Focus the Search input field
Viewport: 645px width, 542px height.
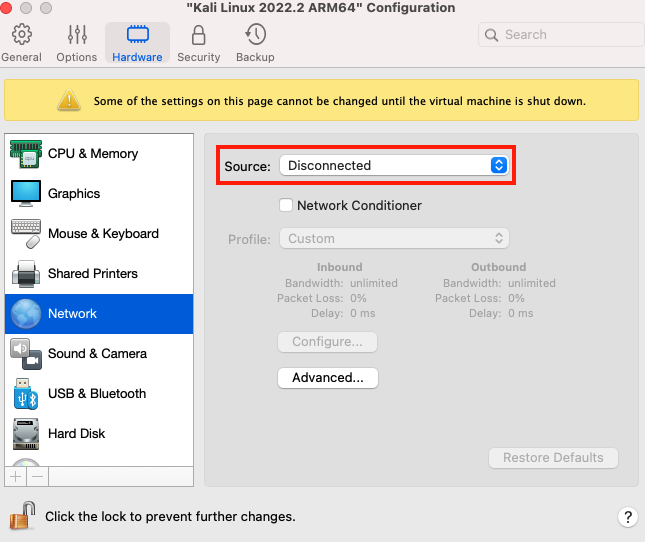[x=561, y=35]
